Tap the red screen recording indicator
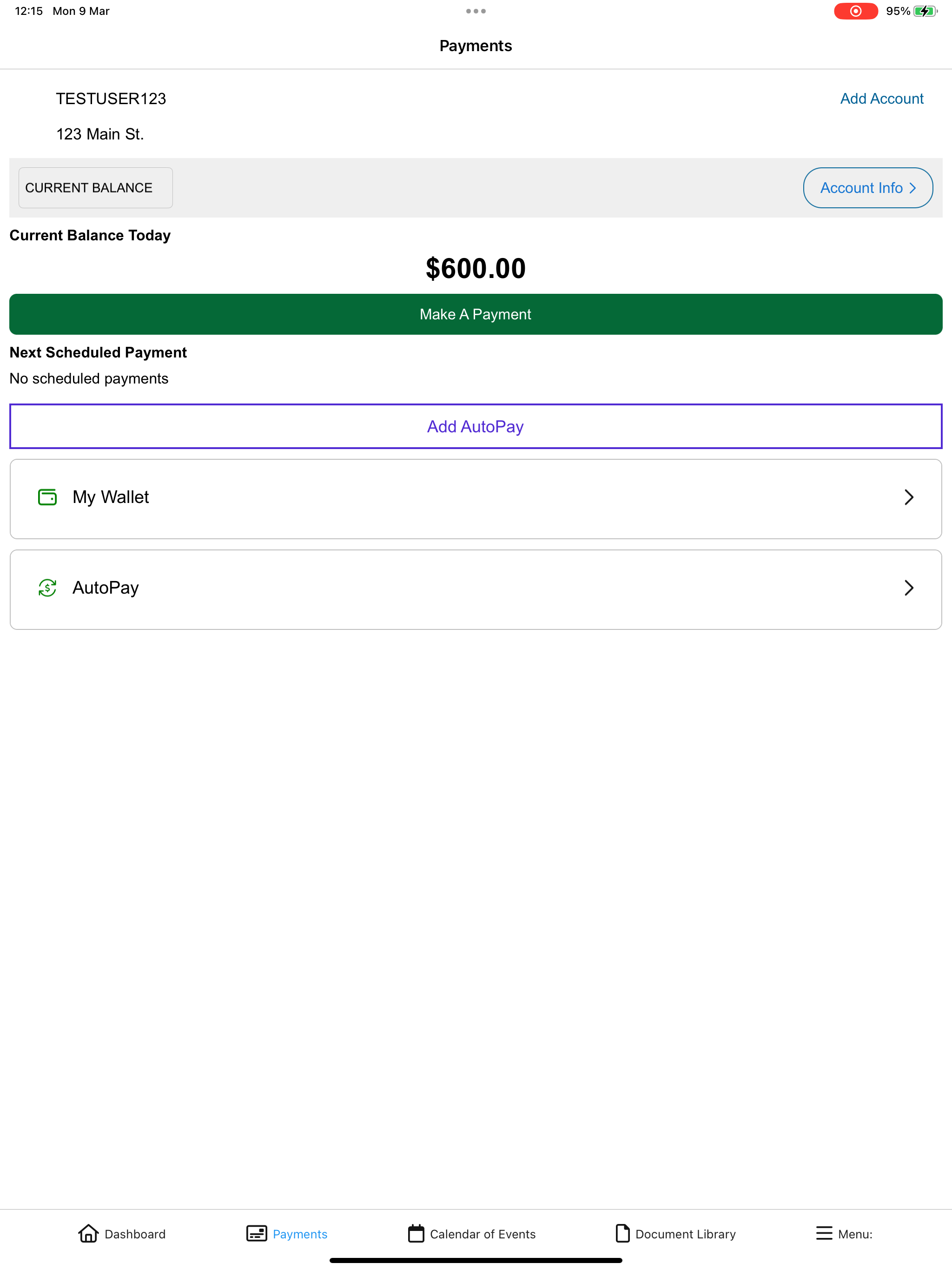Viewport: 952px width, 1270px height. 855,11
